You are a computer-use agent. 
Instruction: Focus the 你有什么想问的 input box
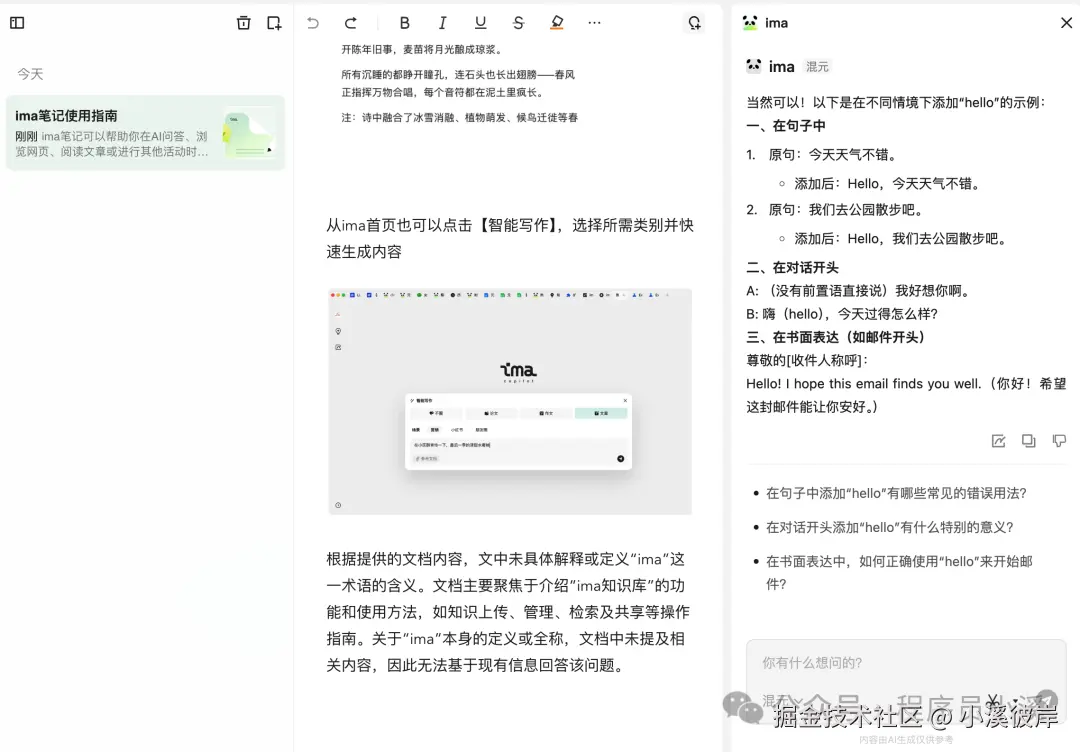click(906, 663)
